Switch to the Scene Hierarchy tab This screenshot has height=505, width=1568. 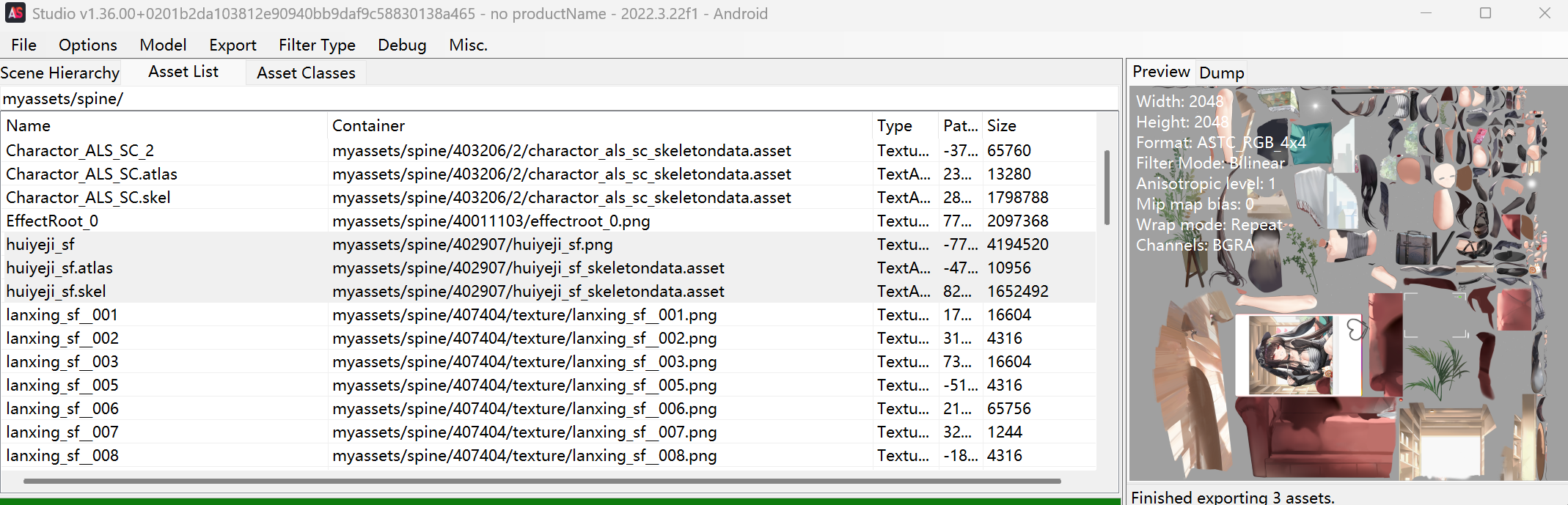tap(60, 73)
